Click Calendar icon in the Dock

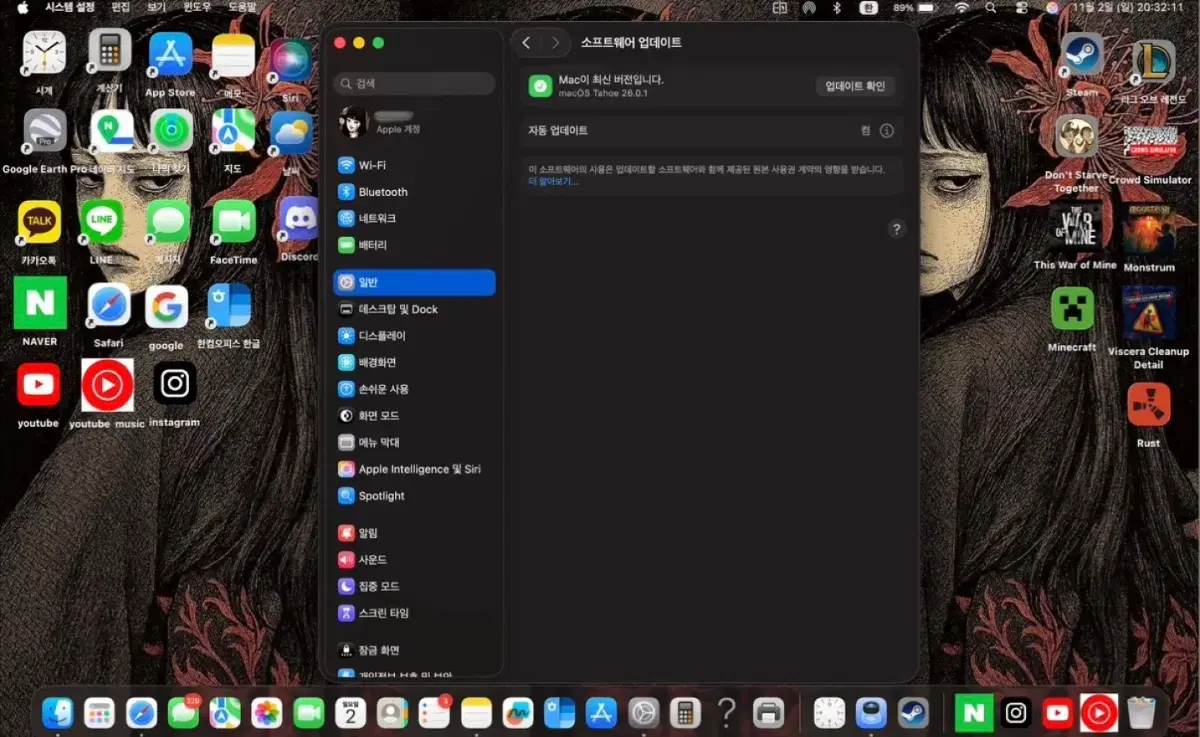[x=351, y=712]
